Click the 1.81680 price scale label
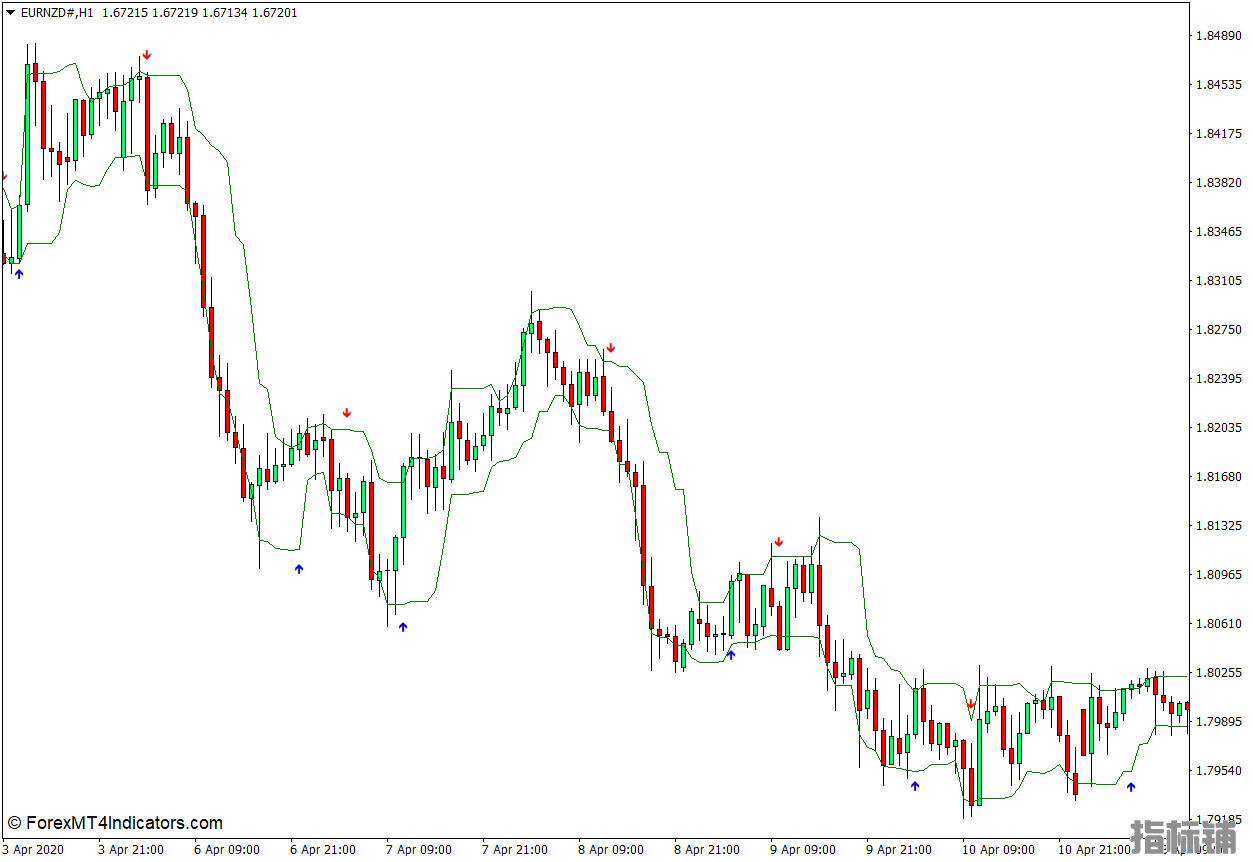The height and width of the screenshot is (862, 1253). [1219, 477]
